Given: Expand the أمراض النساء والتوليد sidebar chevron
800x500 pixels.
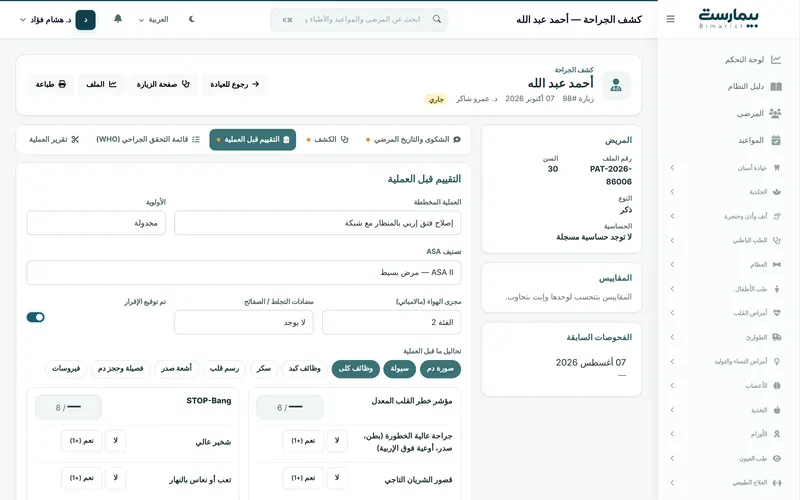Looking at the screenshot, I should tap(672, 361).
